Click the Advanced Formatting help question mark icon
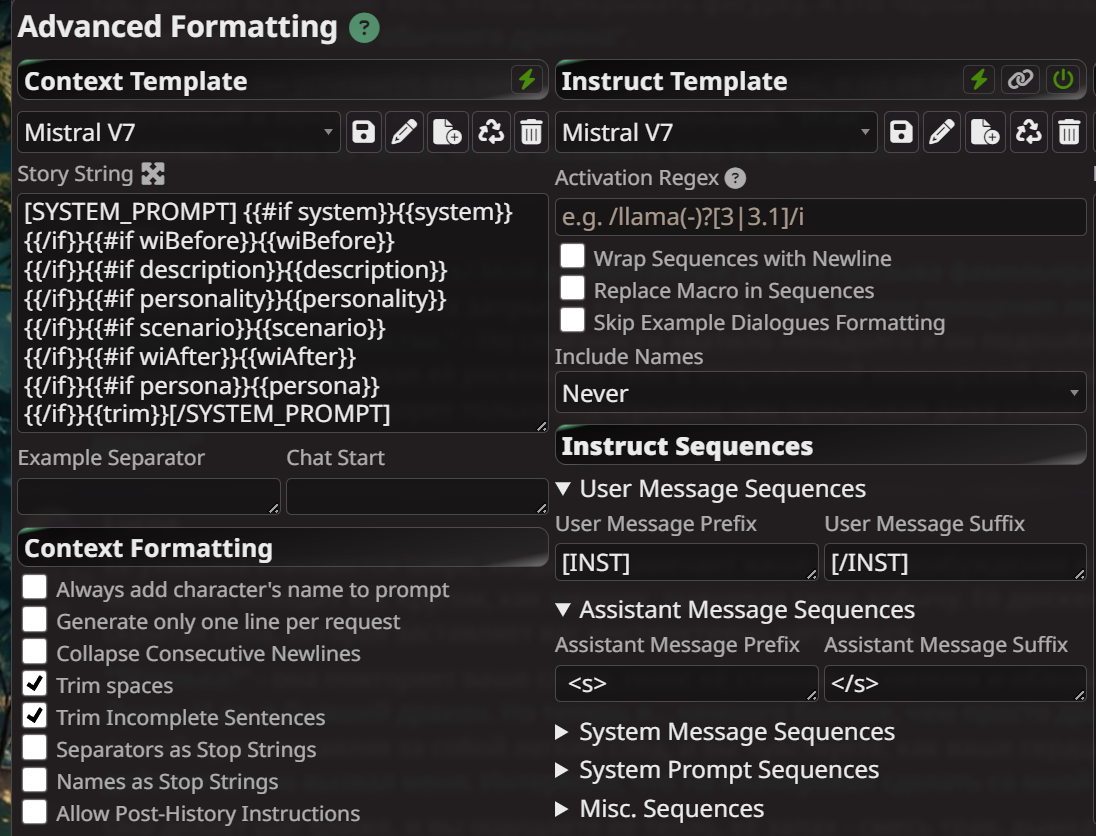The image size is (1096, 836). point(364,29)
